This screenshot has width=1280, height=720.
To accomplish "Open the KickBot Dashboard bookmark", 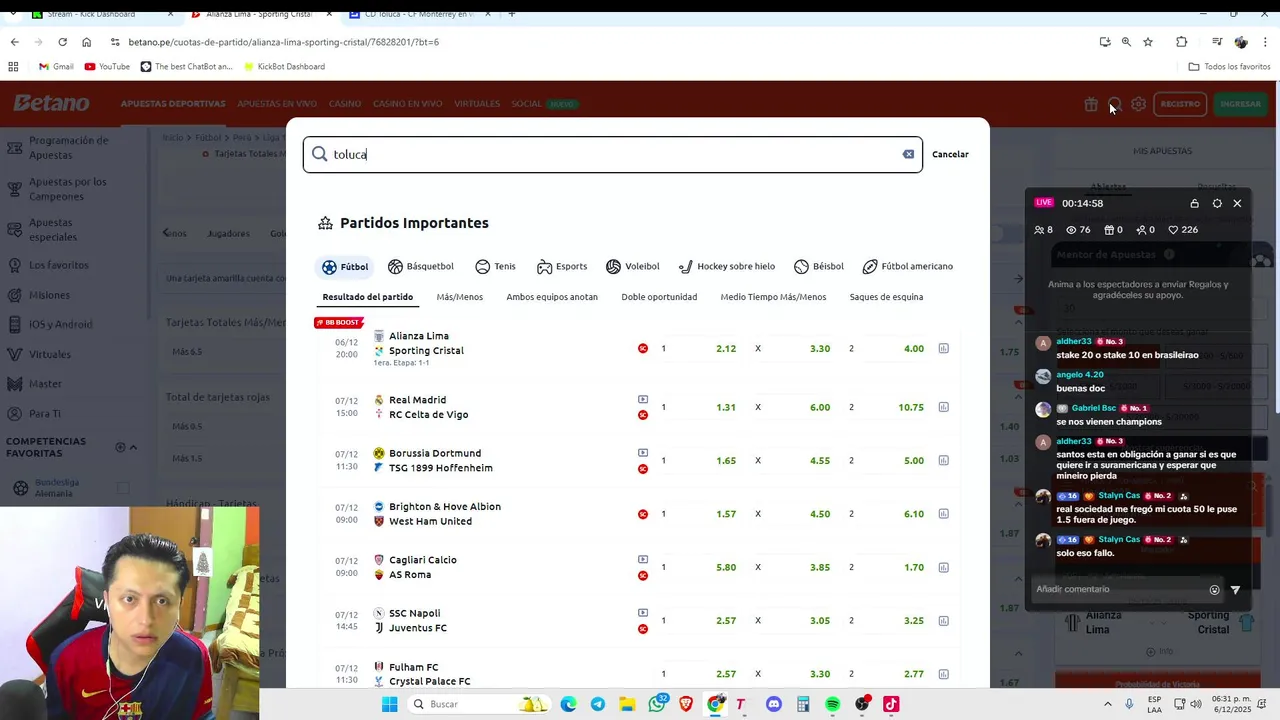I will point(283,67).
